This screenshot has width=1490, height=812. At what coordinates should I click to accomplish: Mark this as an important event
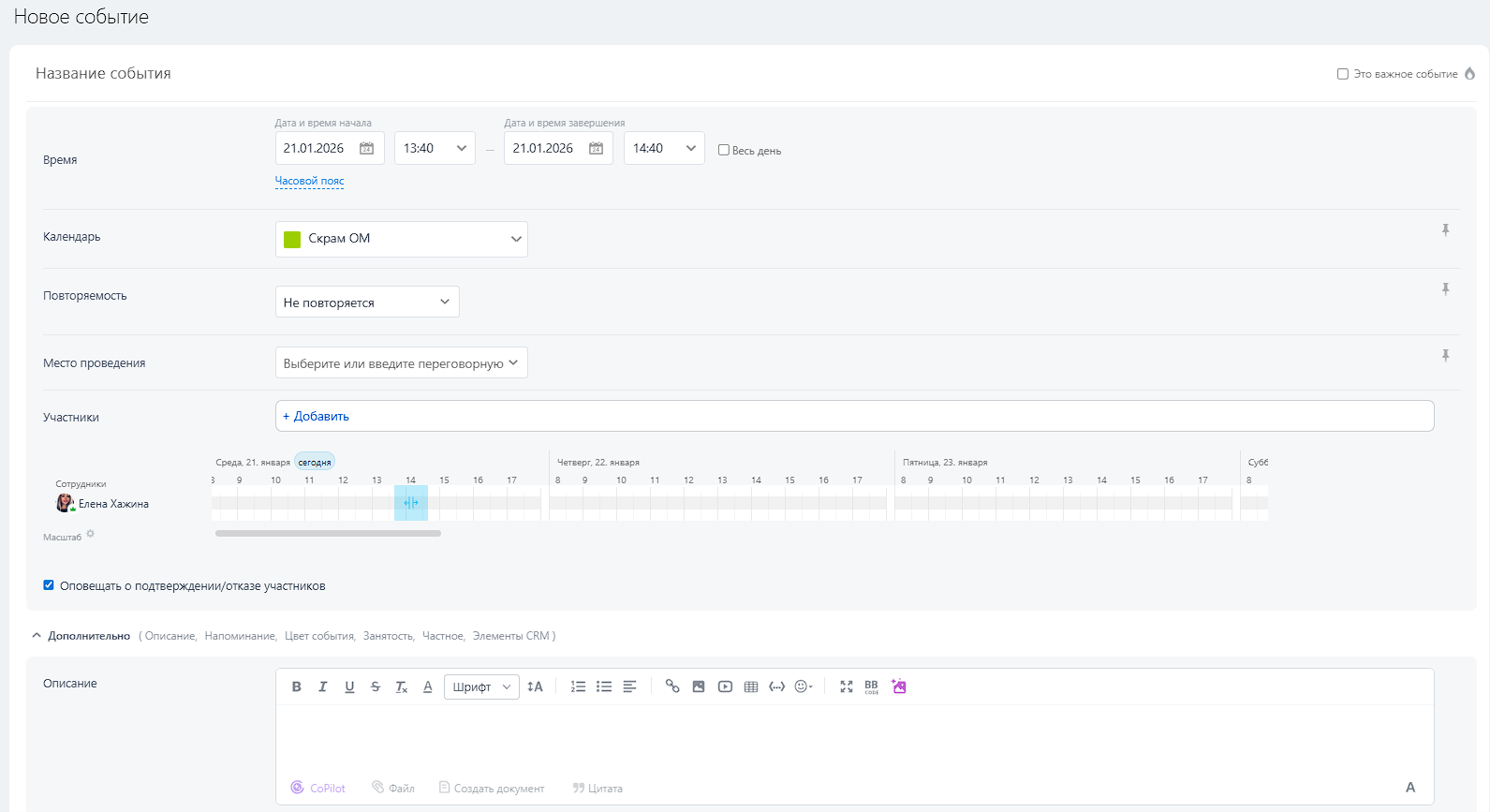[1343, 74]
